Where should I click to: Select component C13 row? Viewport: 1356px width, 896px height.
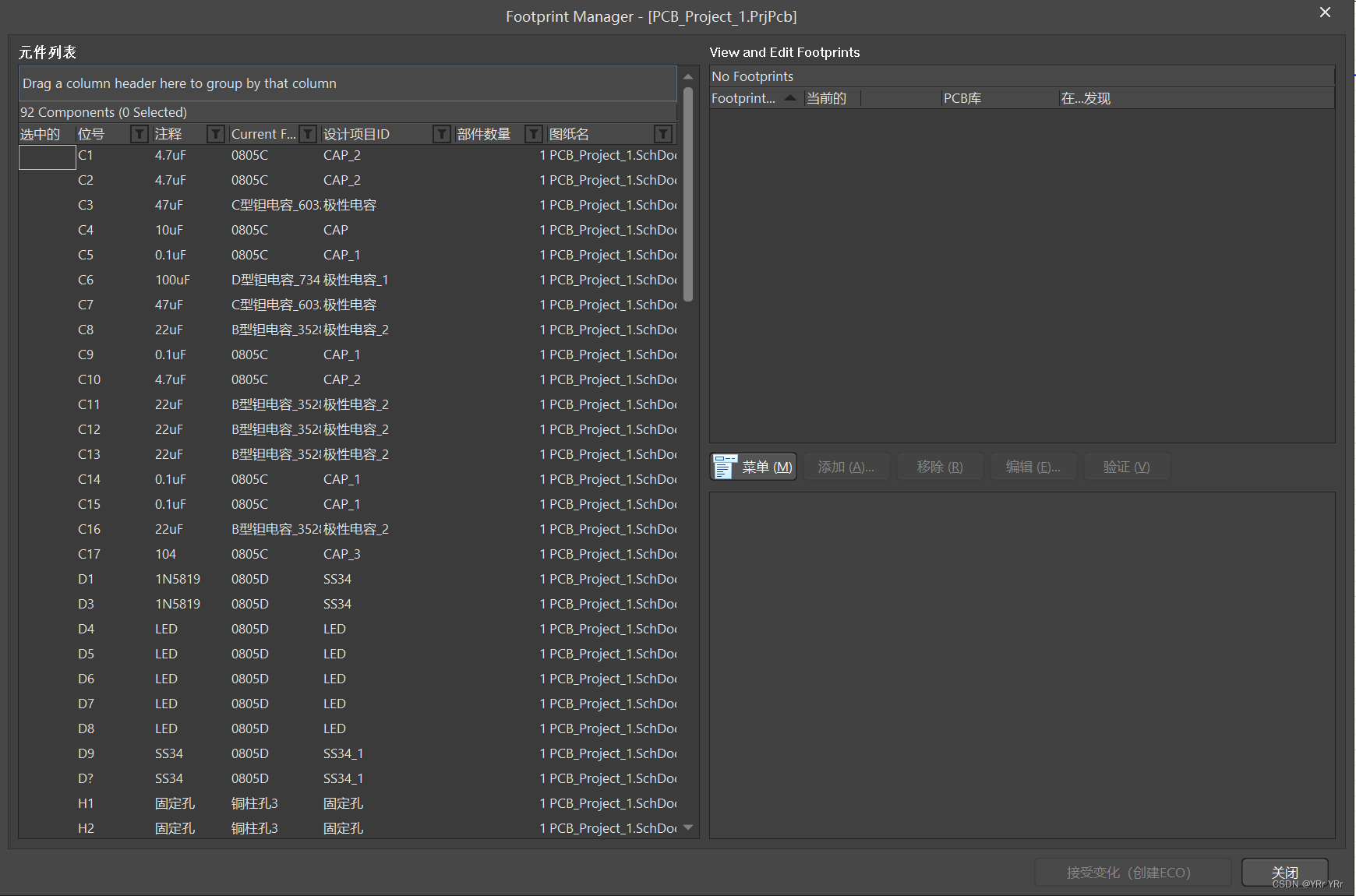[x=348, y=454]
